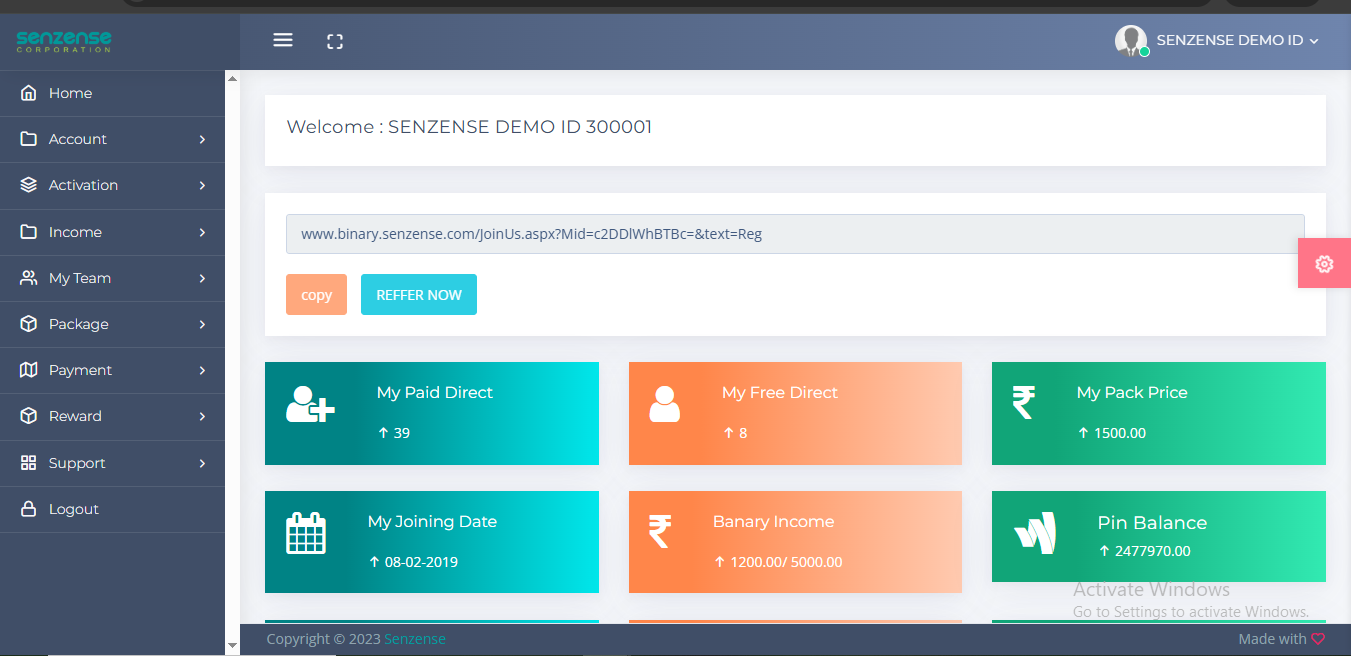Click the add-user icon on My Paid Direct
This screenshot has height=656, width=1351.
click(310, 404)
